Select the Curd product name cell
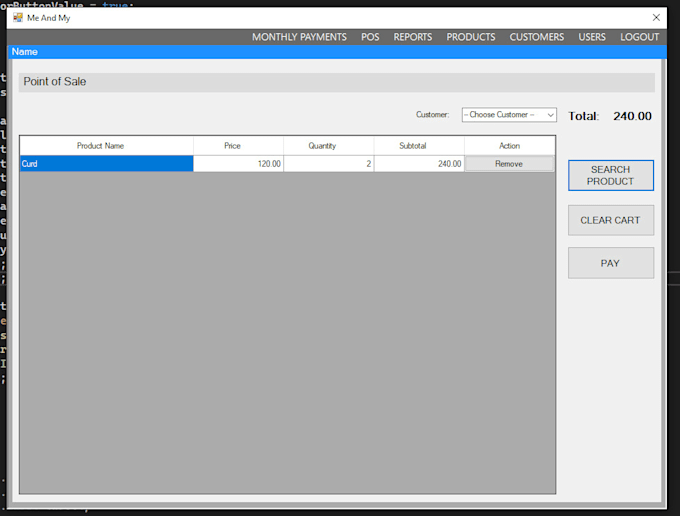680x516 pixels. (107, 164)
